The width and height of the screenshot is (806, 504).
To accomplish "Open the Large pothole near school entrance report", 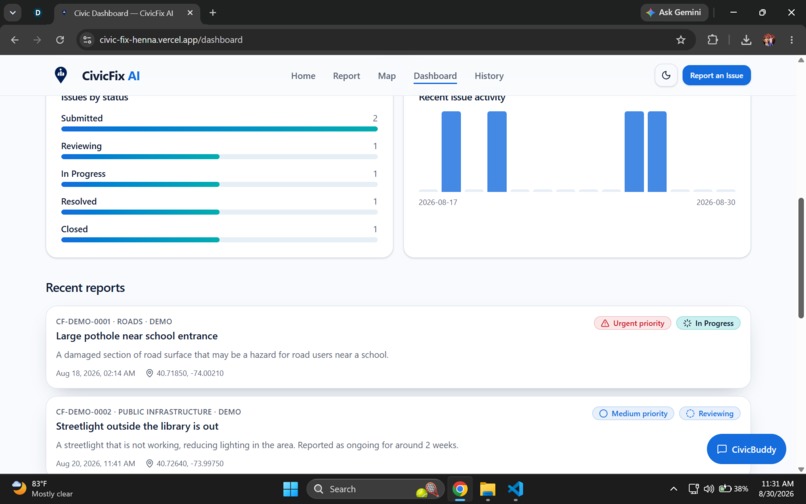I will click(x=137, y=336).
